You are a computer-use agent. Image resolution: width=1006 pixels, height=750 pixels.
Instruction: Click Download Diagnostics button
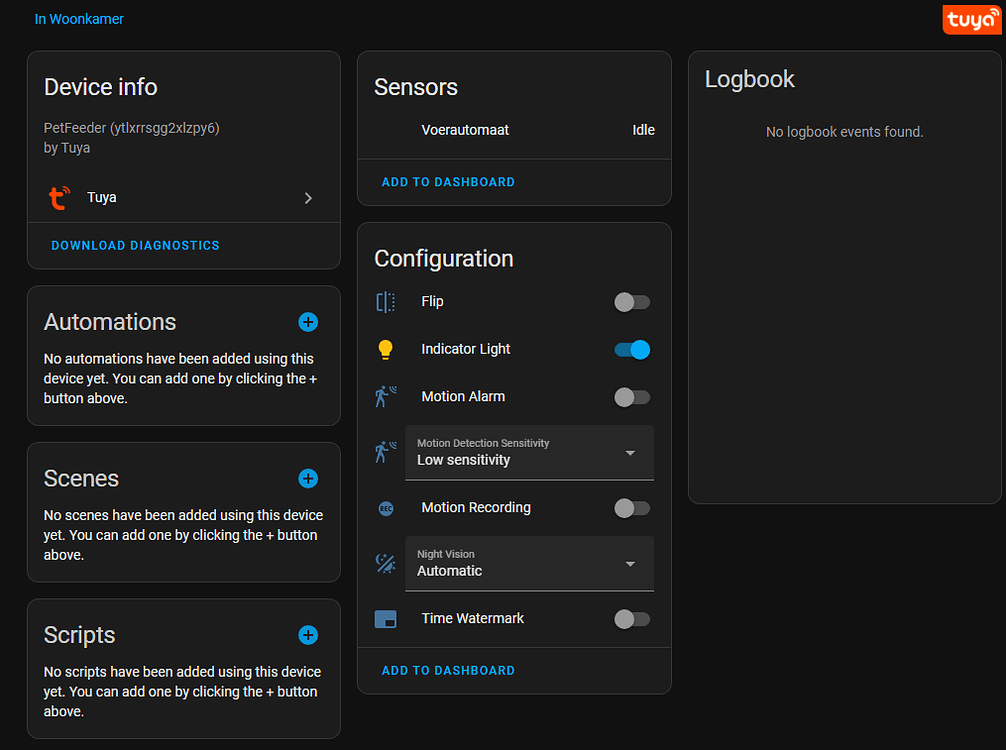(x=135, y=246)
